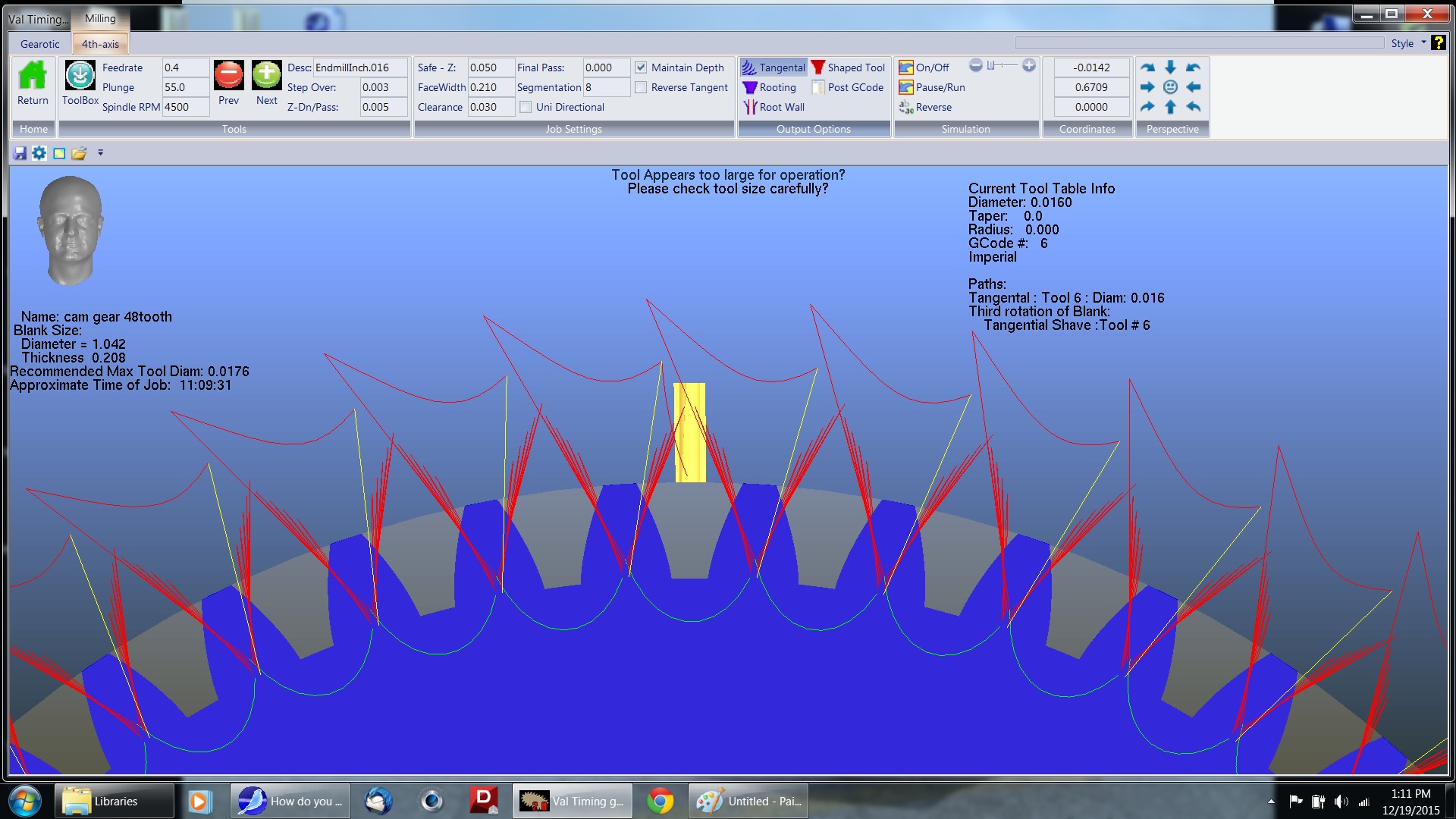
Task: Choose the Shaped Tool option
Action: pos(847,67)
